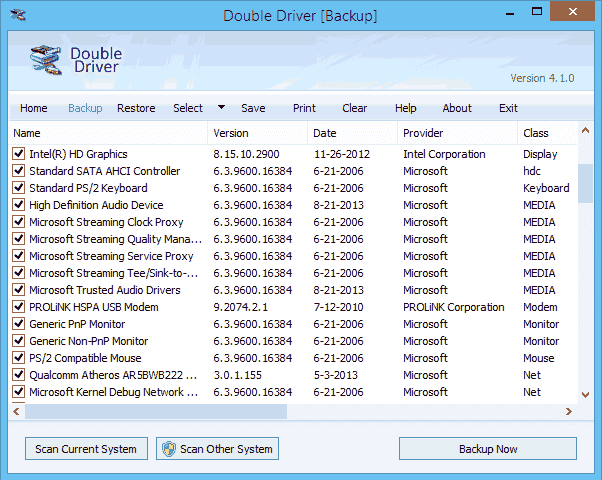
Task: Uncheck Microsoft Streaming Tee/Sink-to driver
Action: click(18, 273)
